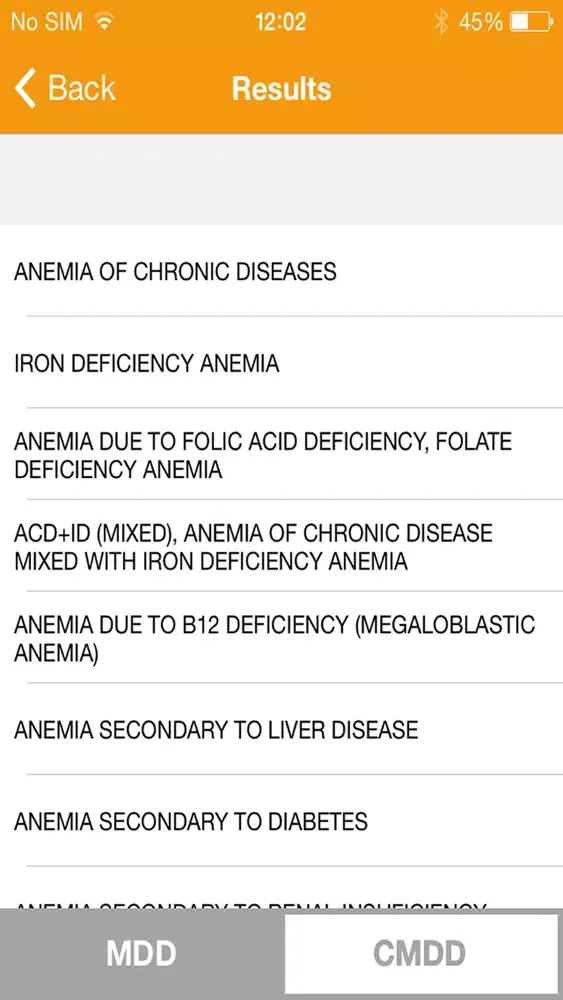Tap the 12:02 clock in status bar
Image resolution: width=563 pixels, height=1000 pixels.
pos(281,22)
